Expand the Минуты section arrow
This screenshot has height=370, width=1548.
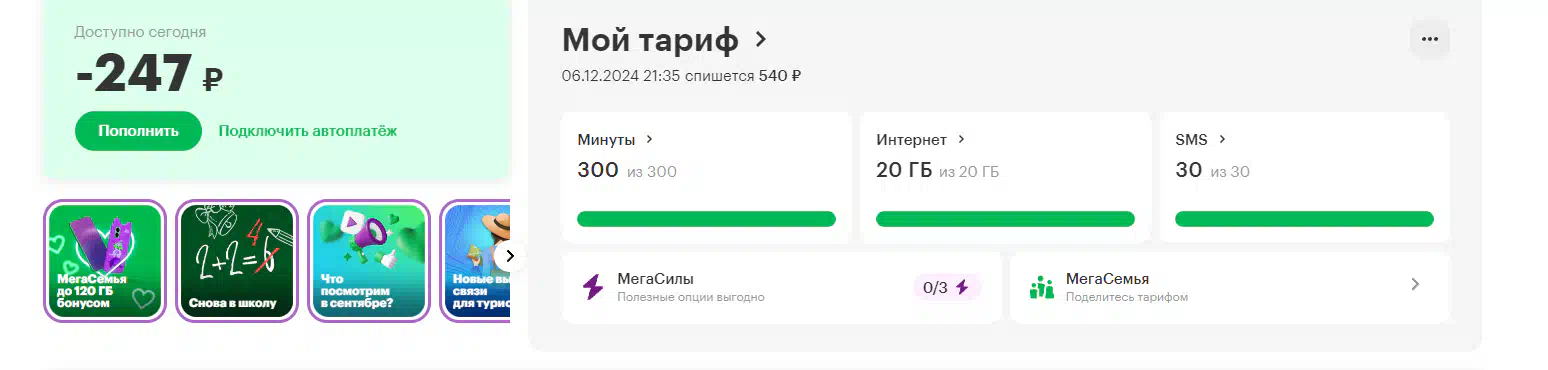tap(649, 139)
